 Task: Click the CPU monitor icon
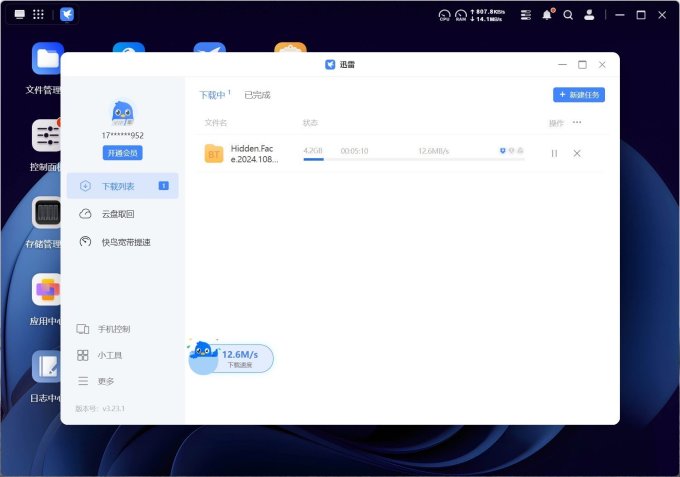click(445, 15)
